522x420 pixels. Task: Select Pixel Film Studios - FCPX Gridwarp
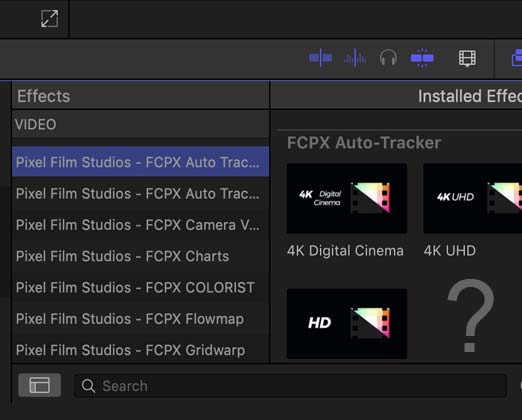(x=140, y=350)
